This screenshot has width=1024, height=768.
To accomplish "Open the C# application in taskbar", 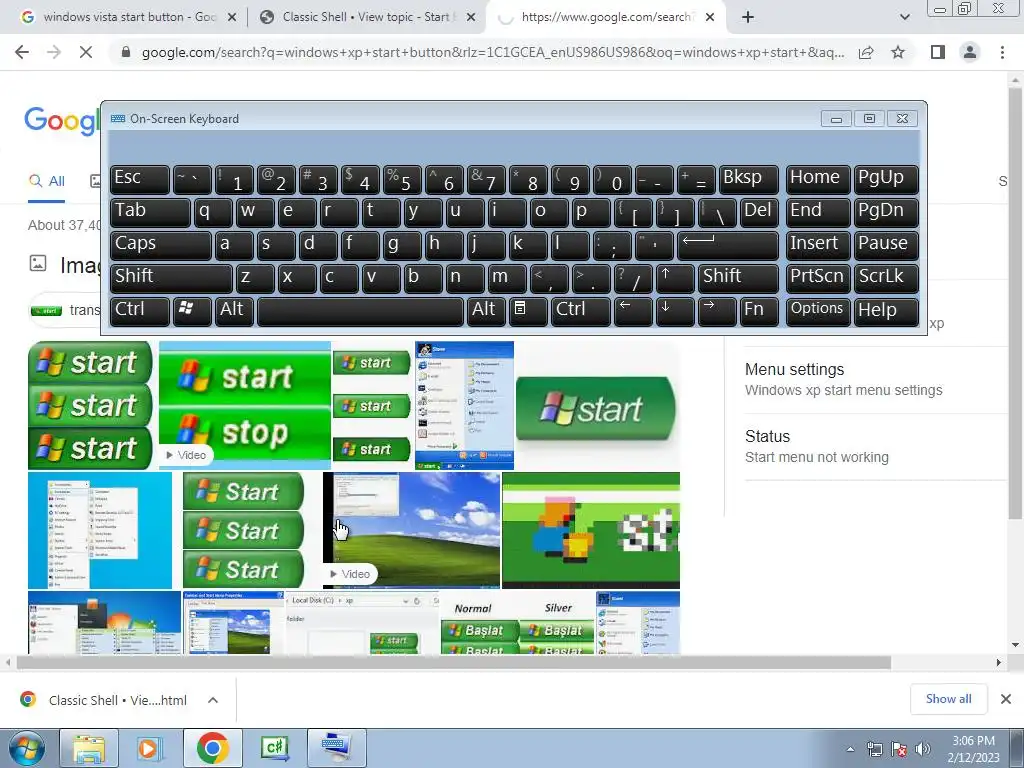I will pos(274,748).
